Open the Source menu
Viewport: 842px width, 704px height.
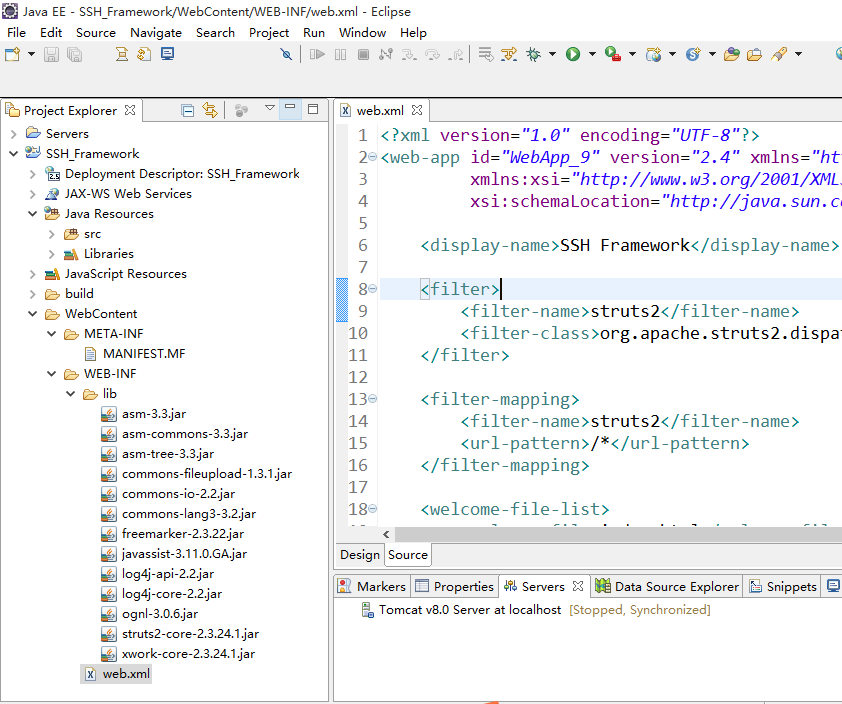(x=96, y=33)
